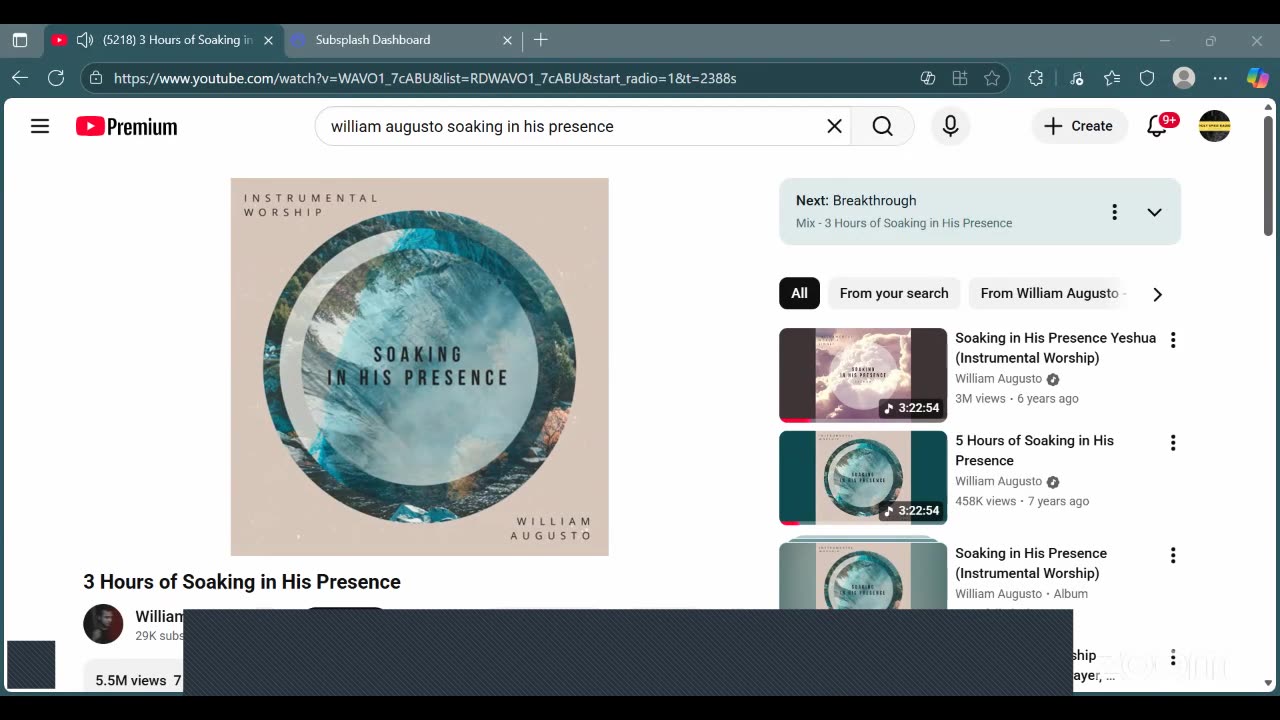Click 5.5M views text

pos(131,680)
